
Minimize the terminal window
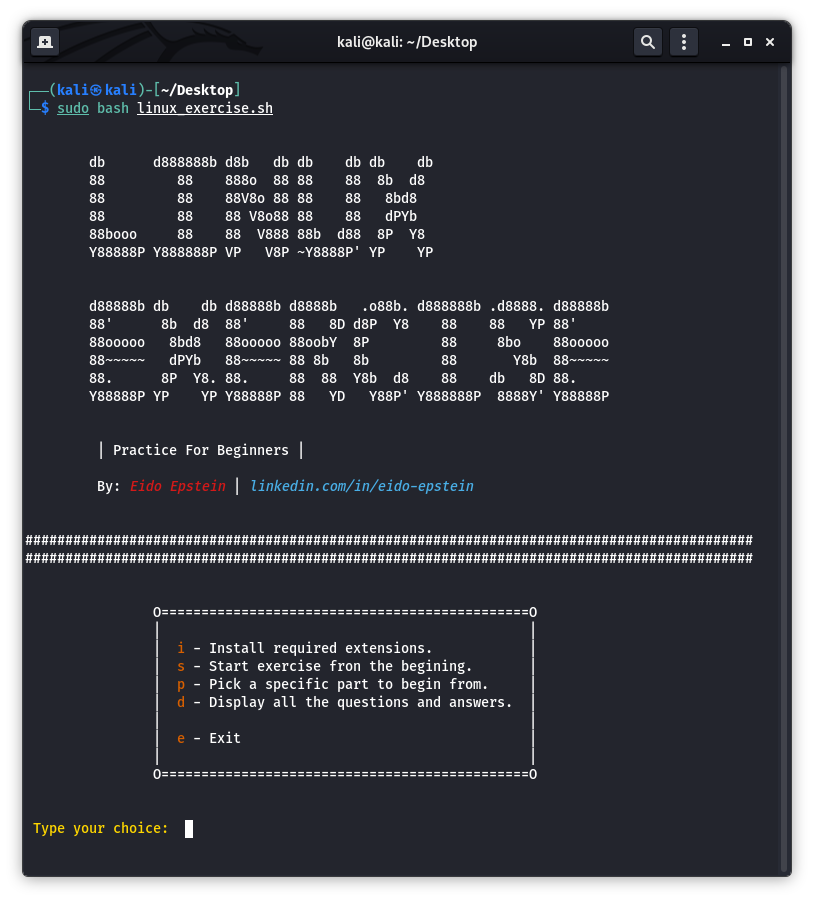coord(725,41)
